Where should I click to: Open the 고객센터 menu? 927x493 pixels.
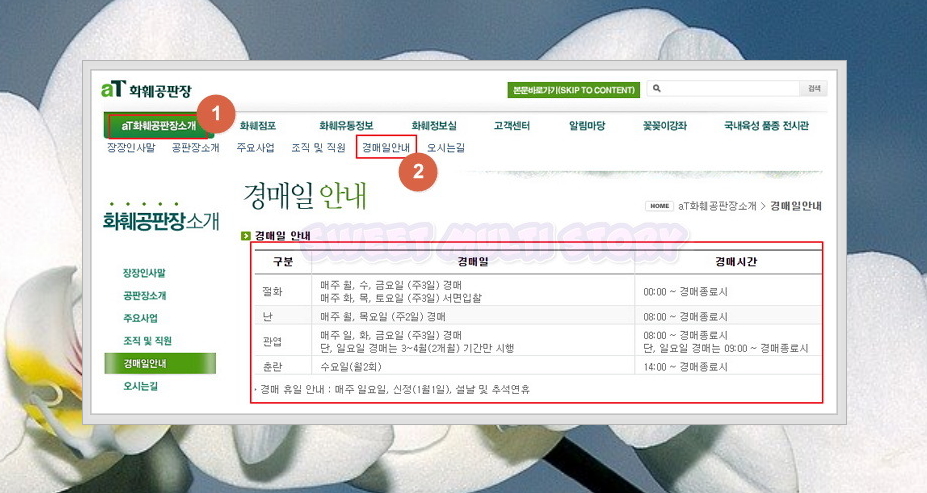point(512,126)
